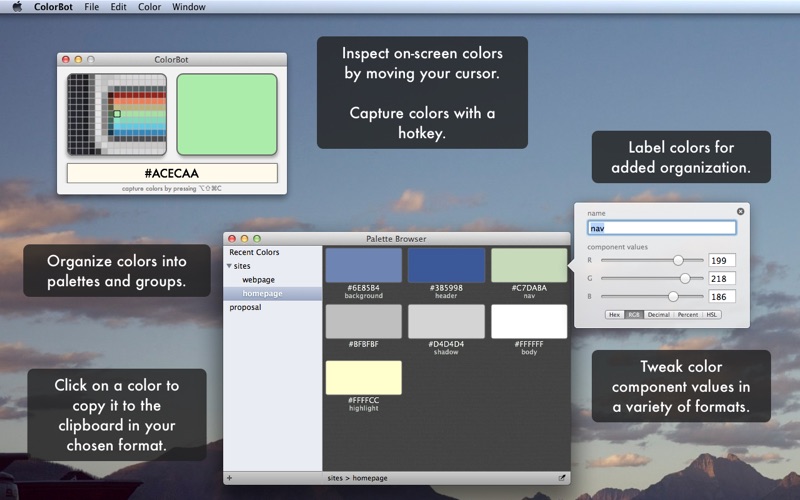Click the large green color preview
800x500 pixels.
pos(227,114)
